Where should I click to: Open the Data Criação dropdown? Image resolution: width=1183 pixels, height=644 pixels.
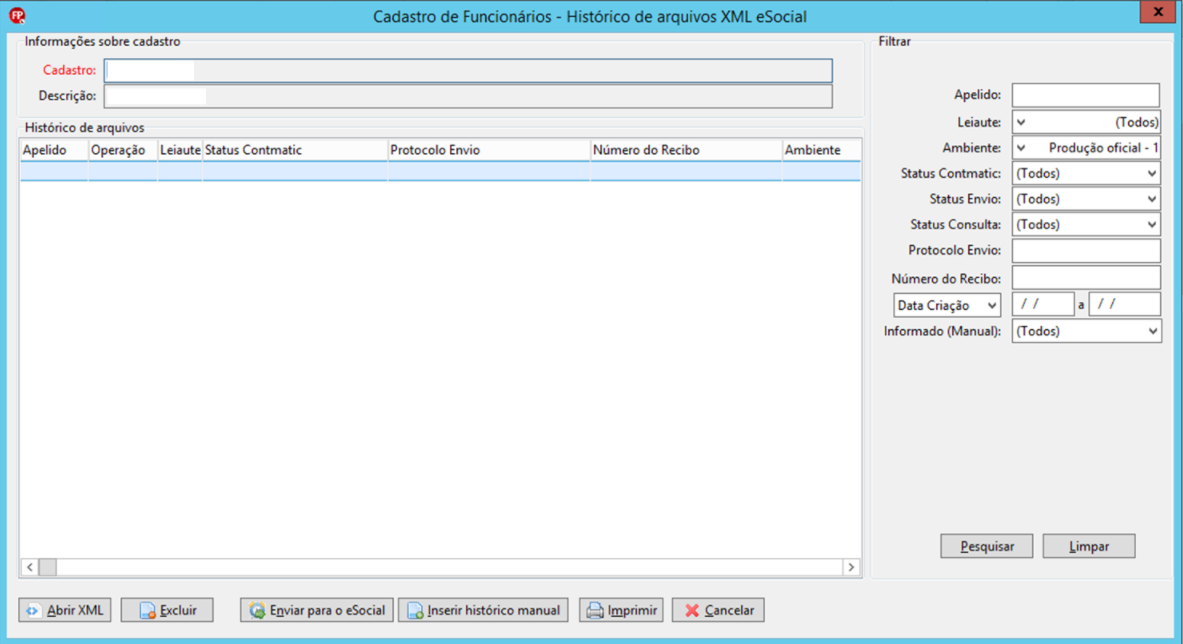[947, 305]
